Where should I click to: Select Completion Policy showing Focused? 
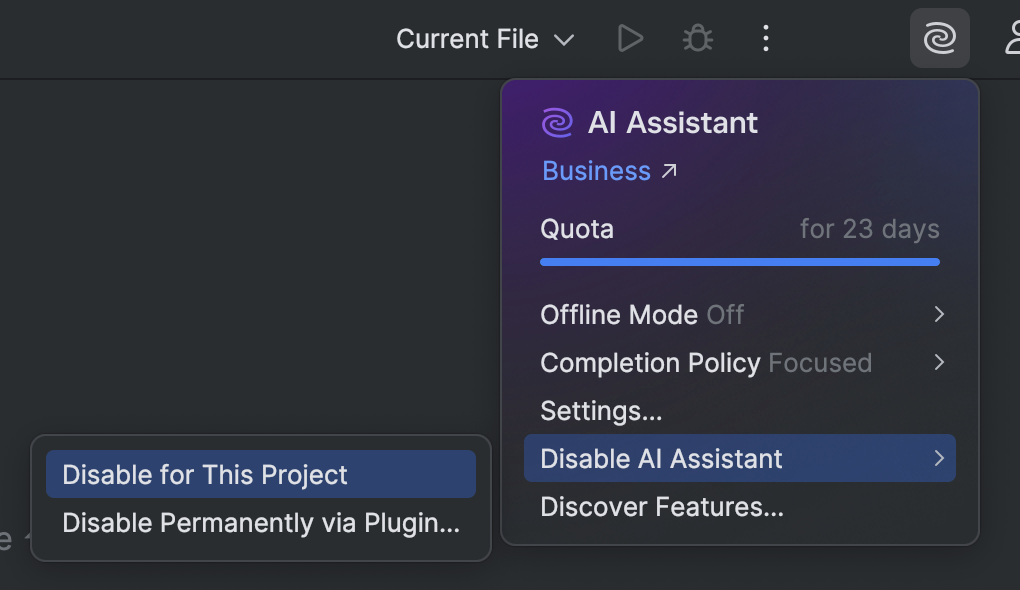tap(707, 362)
